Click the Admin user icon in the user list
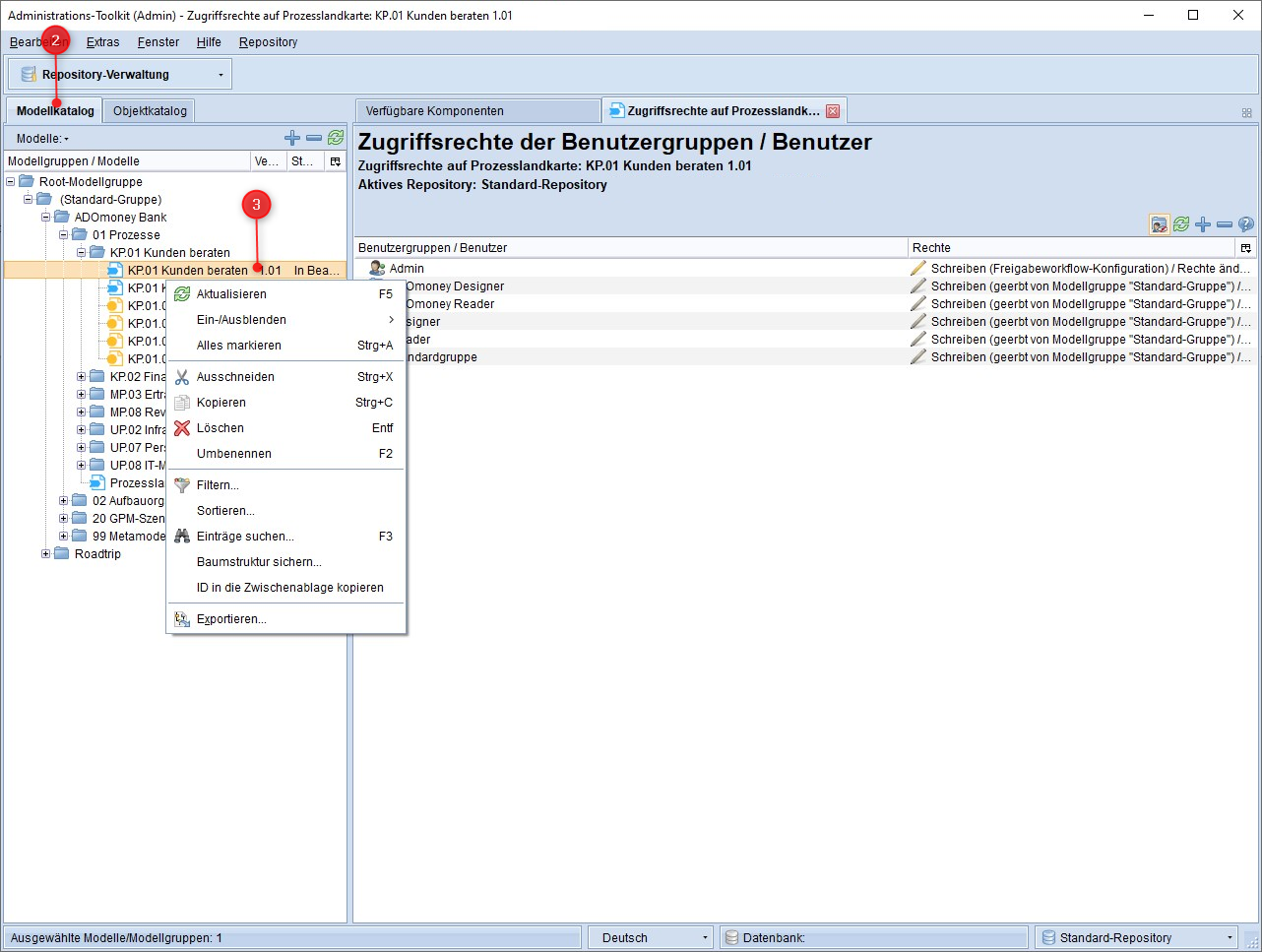This screenshot has width=1262, height=952. [377, 268]
